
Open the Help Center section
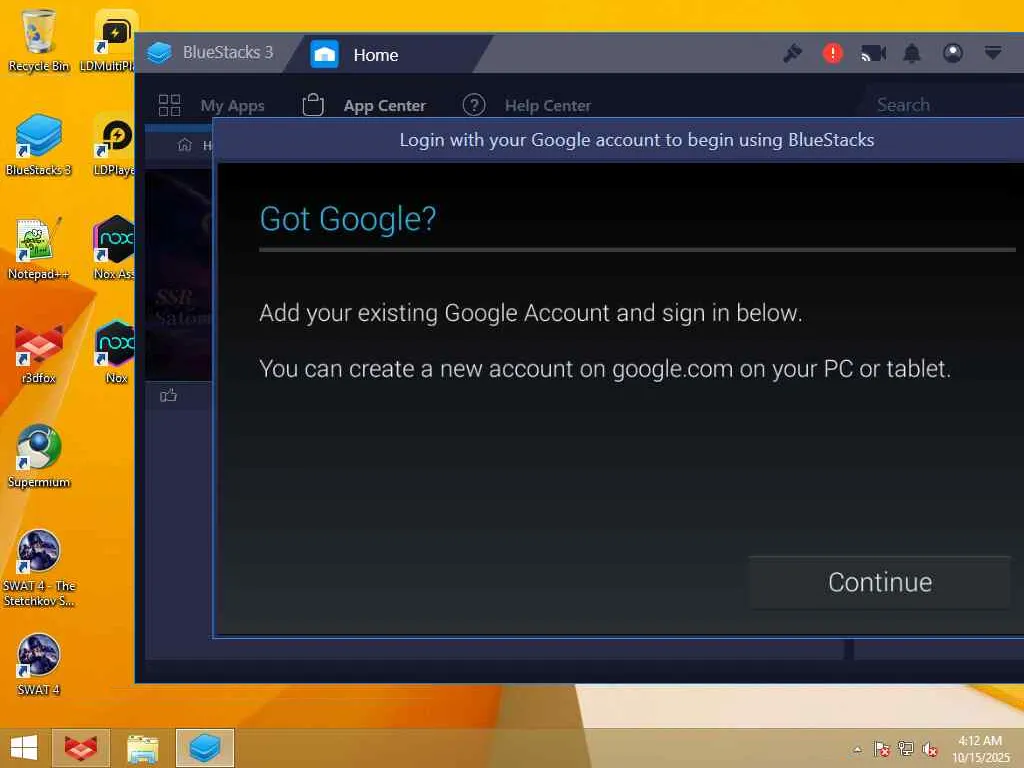pos(548,106)
